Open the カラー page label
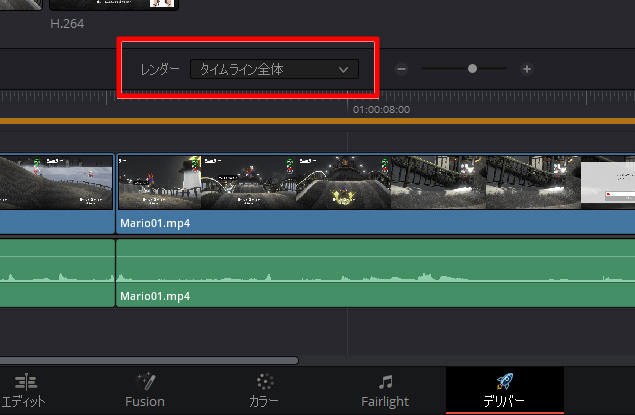The image size is (635, 415). (264, 402)
